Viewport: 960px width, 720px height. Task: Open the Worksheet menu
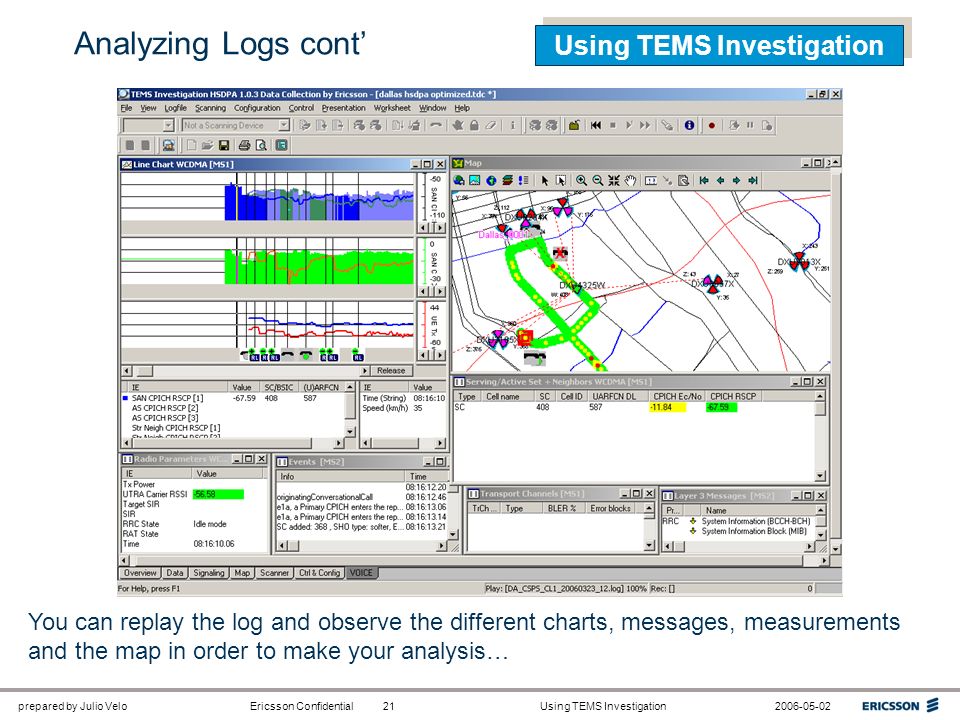(392, 108)
